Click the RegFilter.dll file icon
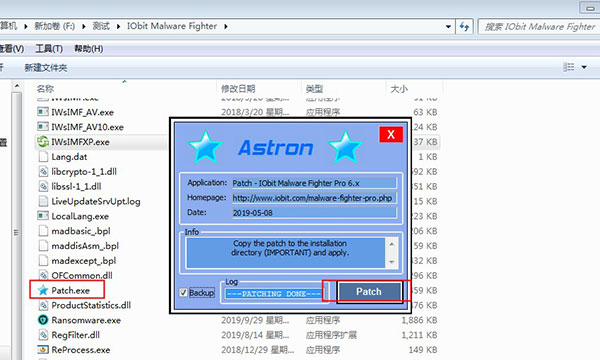This screenshot has width=600, height=360. point(43,335)
